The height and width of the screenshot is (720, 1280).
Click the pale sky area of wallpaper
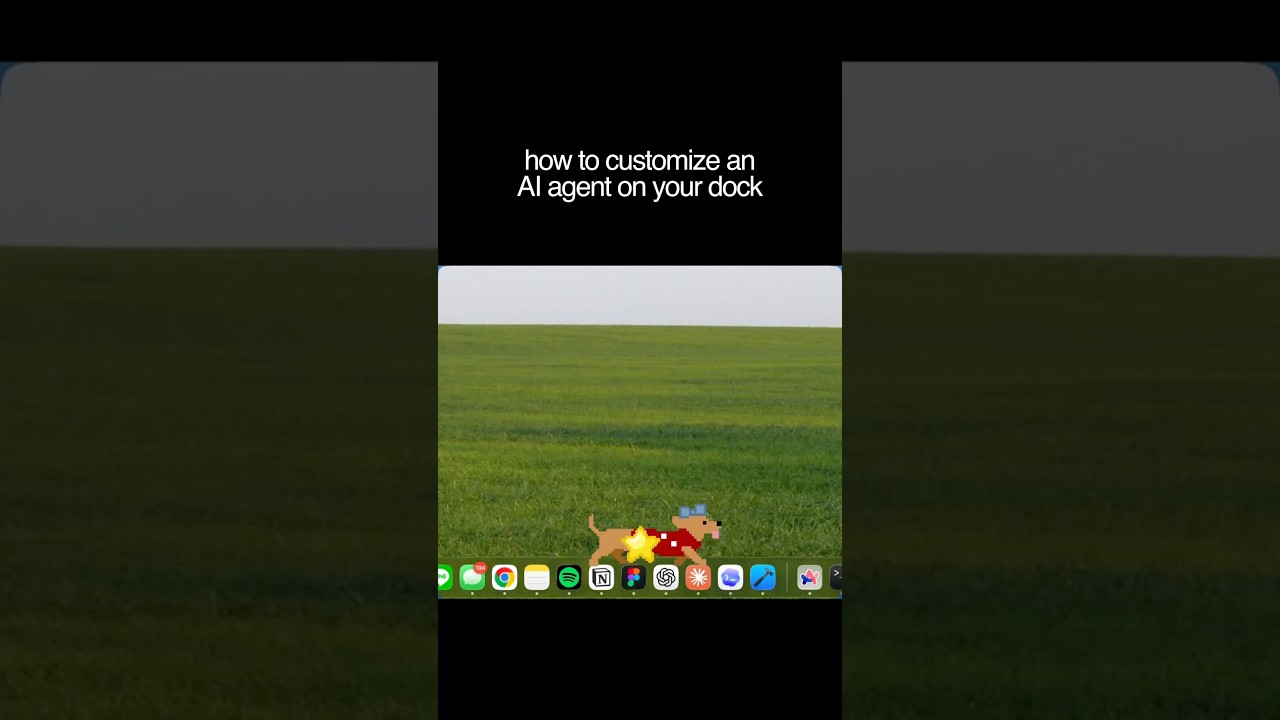640,295
